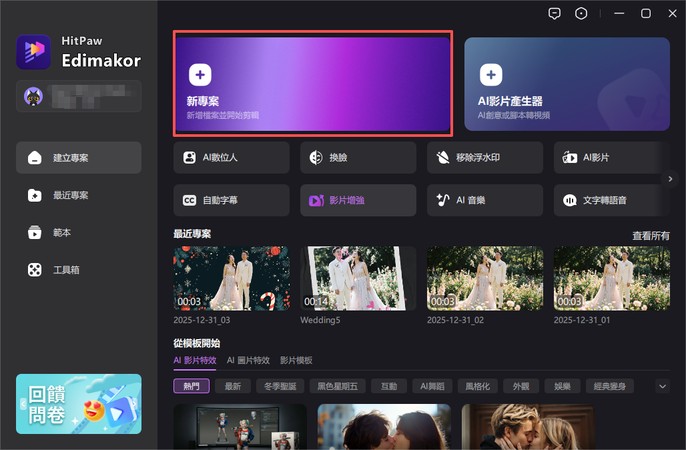Open the Wedding5 project thumbnail
686x450 pixels.
point(358,279)
